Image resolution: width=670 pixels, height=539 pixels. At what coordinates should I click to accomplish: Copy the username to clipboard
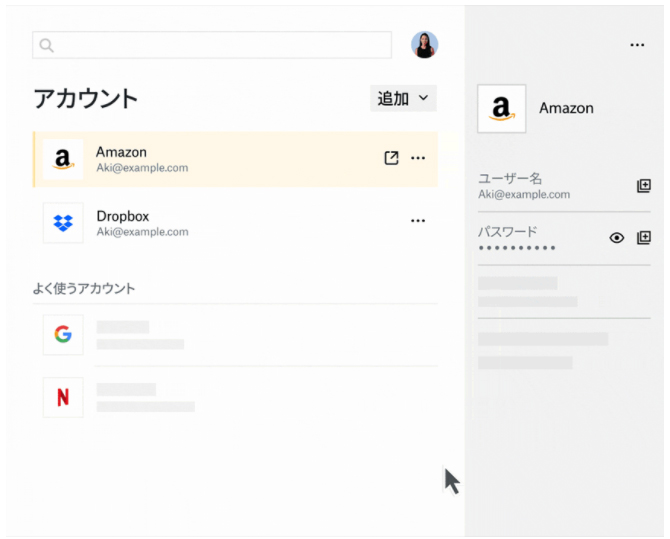644,186
